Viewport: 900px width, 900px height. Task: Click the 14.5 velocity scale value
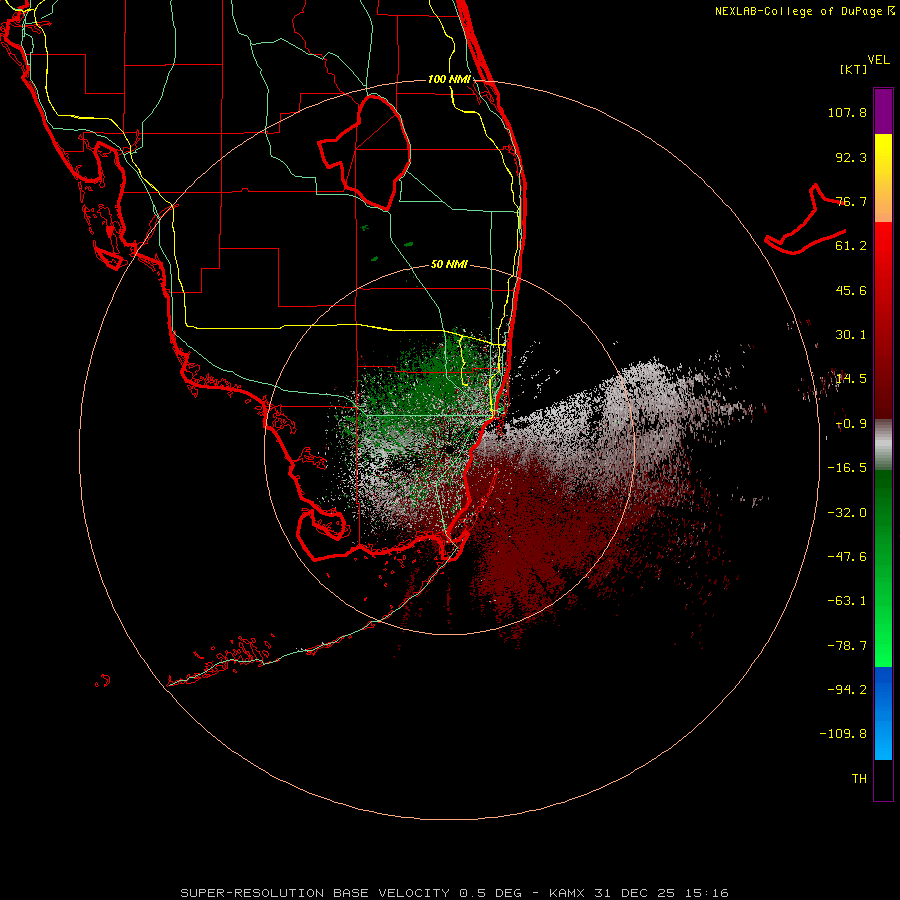coord(851,379)
